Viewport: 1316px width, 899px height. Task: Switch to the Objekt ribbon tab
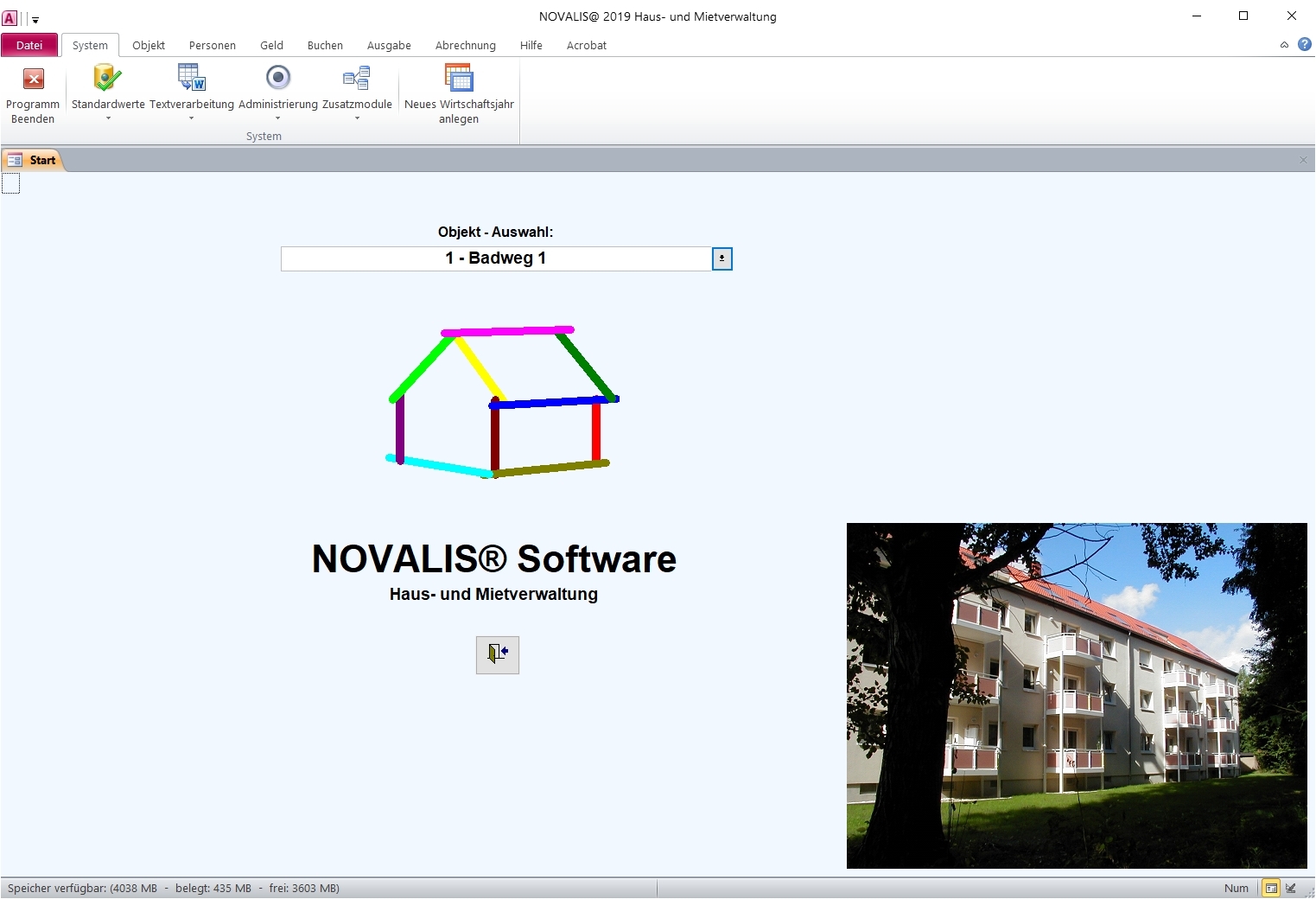149,45
